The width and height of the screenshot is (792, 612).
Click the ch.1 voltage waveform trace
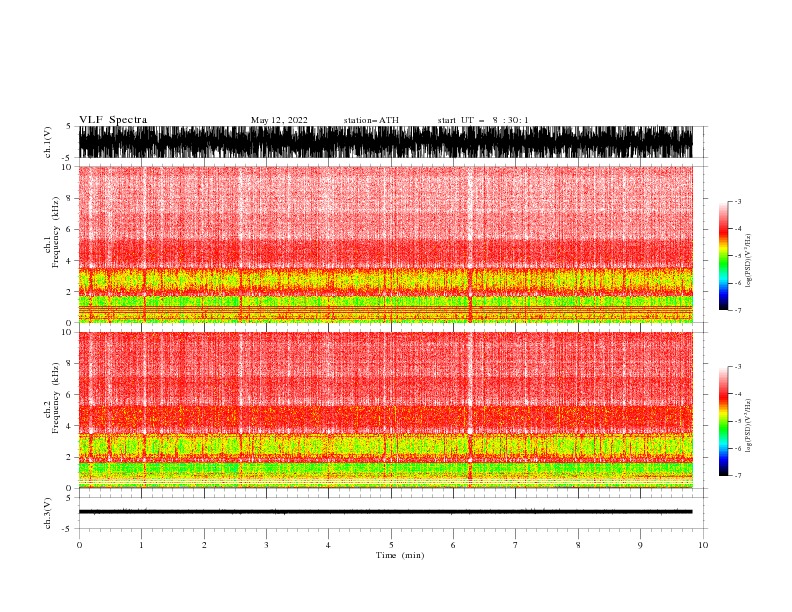point(385,142)
